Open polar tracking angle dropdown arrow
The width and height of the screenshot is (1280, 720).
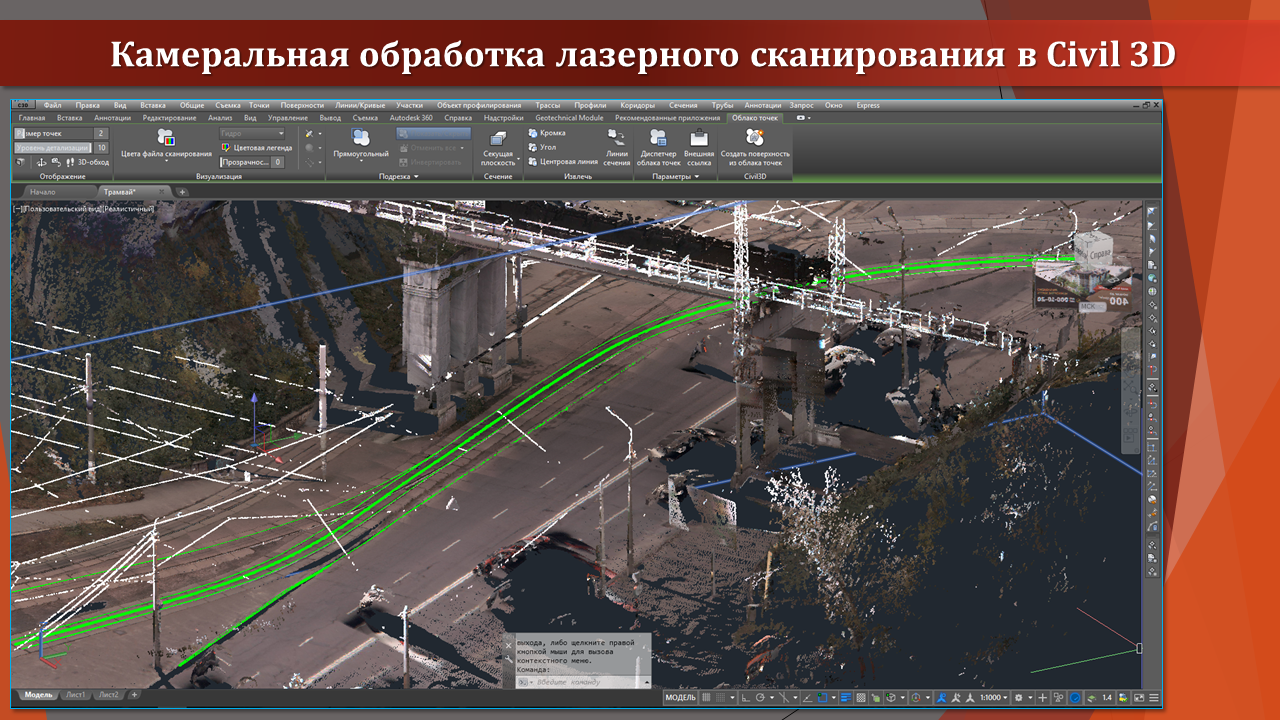[772, 697]
